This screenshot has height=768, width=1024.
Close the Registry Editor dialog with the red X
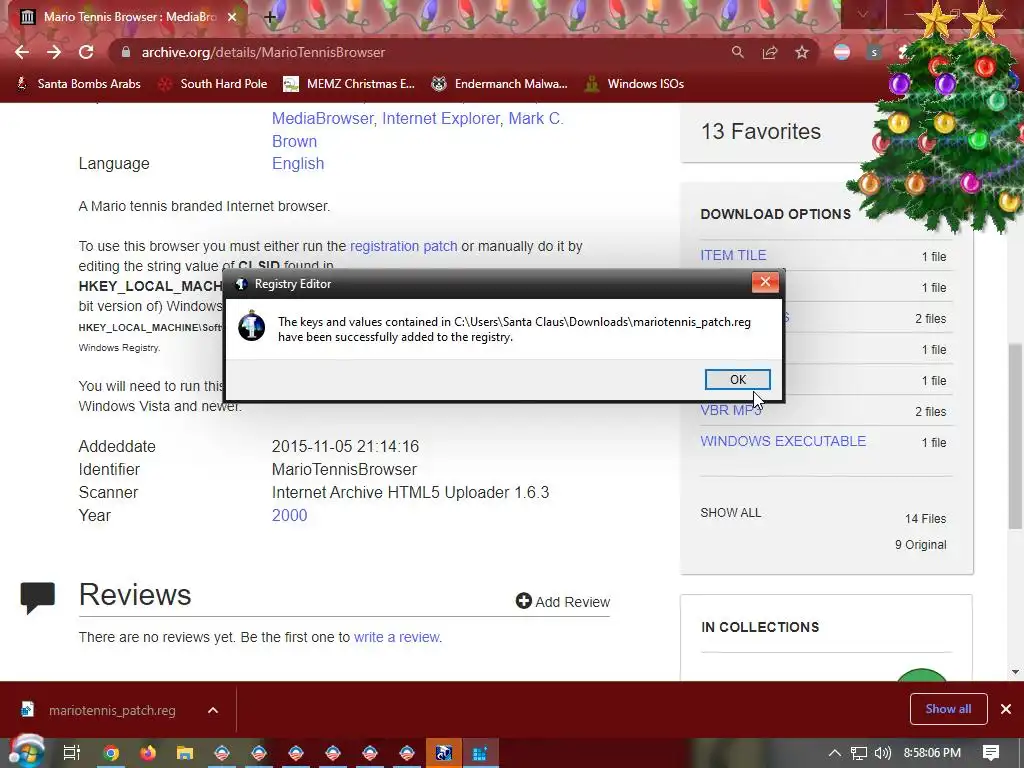(x=765, y=282)
